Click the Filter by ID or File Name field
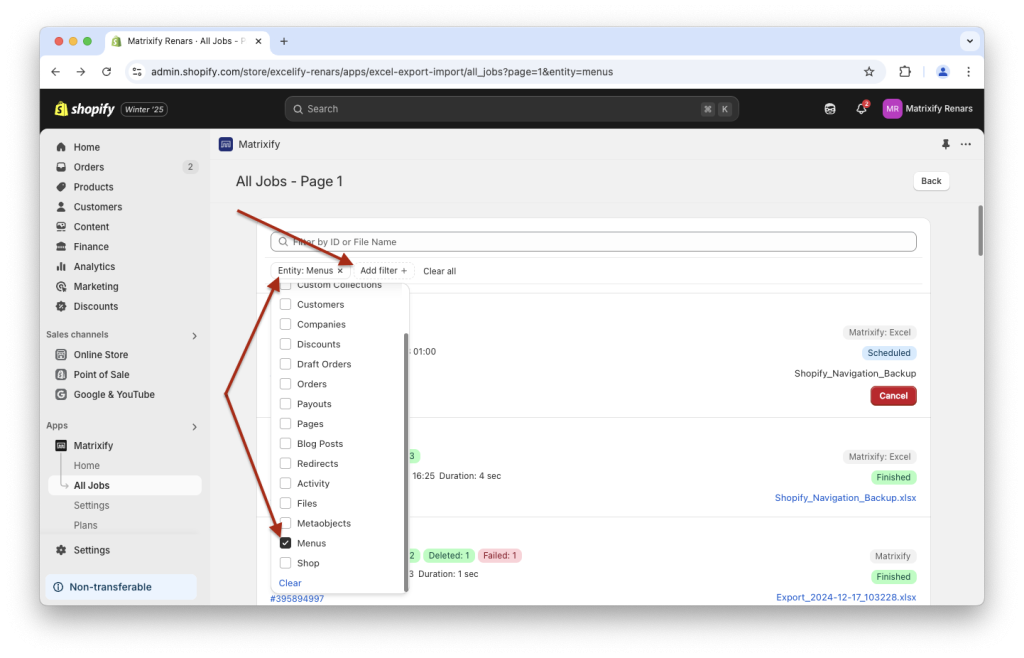This screenshot has height=658, width=1024. (592, 241)
